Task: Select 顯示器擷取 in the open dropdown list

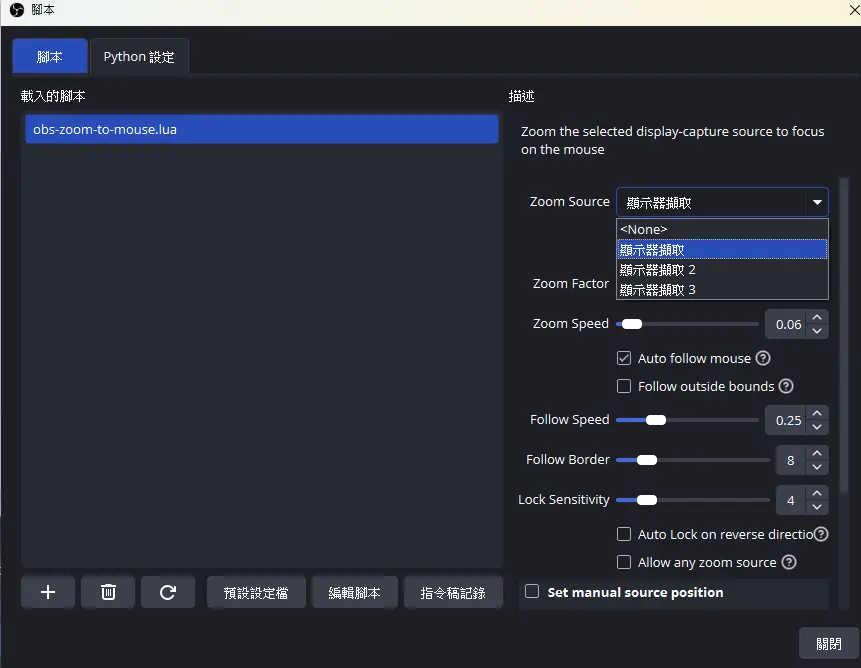Action: click(x=722, y=250)
